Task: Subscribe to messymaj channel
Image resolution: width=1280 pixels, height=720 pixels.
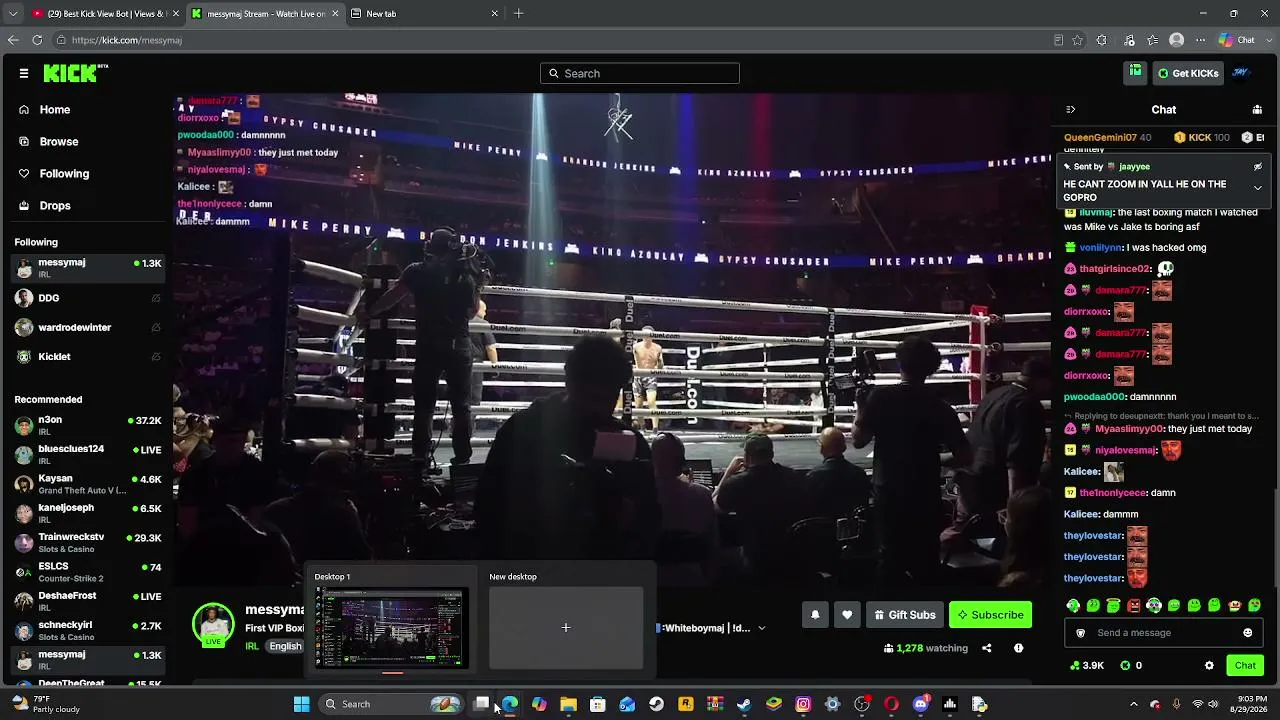Action: click(x=990, y=615)
